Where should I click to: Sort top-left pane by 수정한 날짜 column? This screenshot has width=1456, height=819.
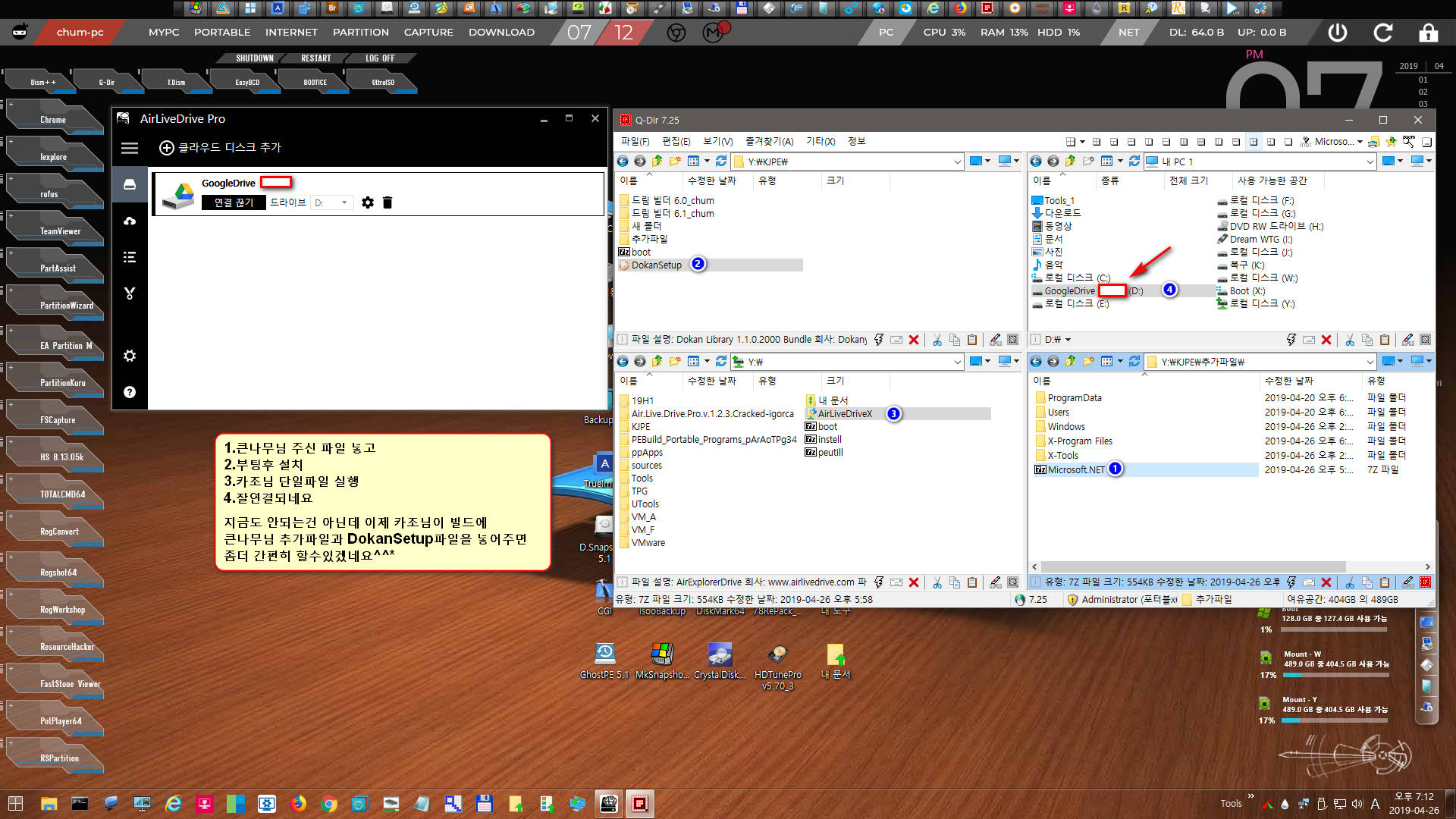click(x=711, y=181)
